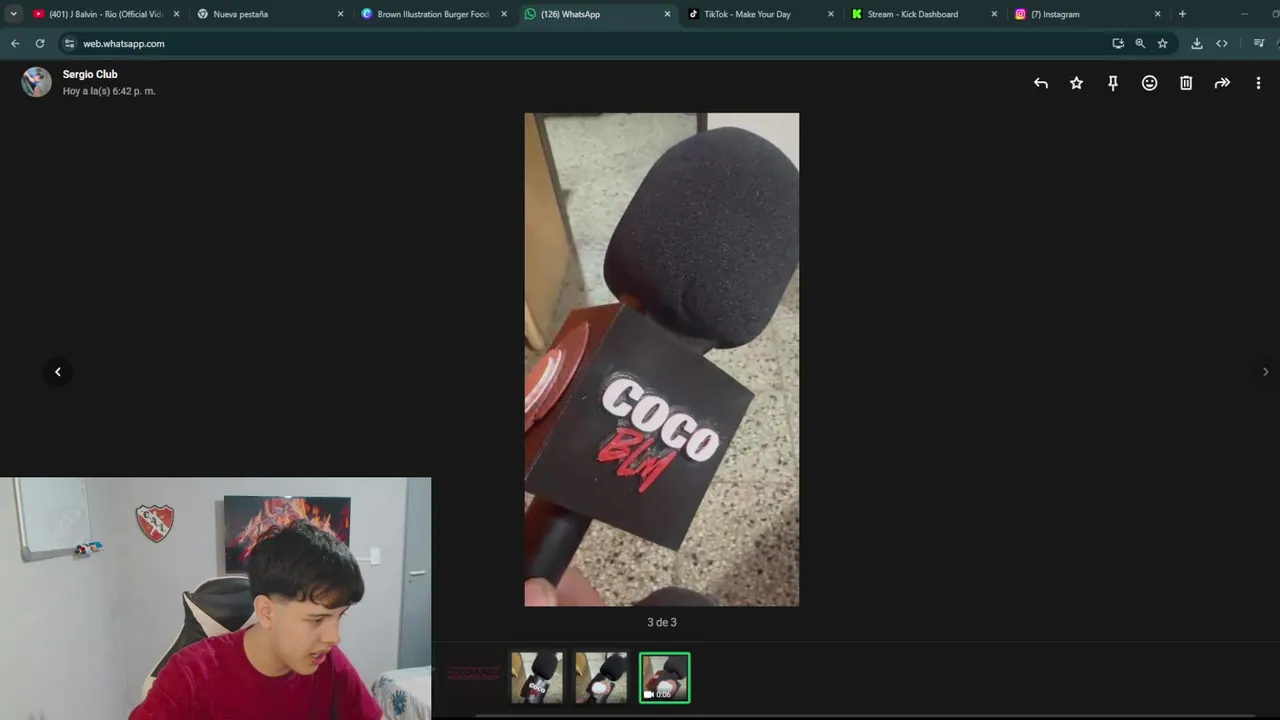Open Sergio Club's profile picture
The height and width of the screenshot is (720, 1280).
37,82
